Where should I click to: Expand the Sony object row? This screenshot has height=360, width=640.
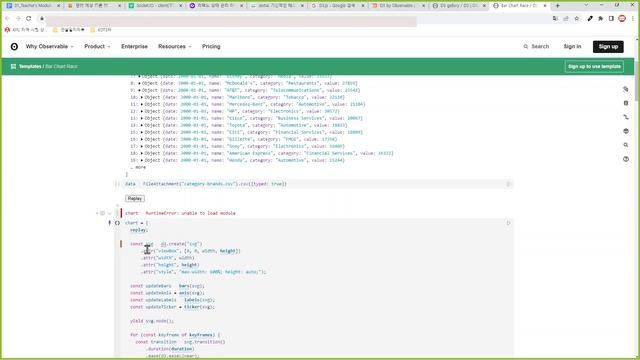(142, 146)
